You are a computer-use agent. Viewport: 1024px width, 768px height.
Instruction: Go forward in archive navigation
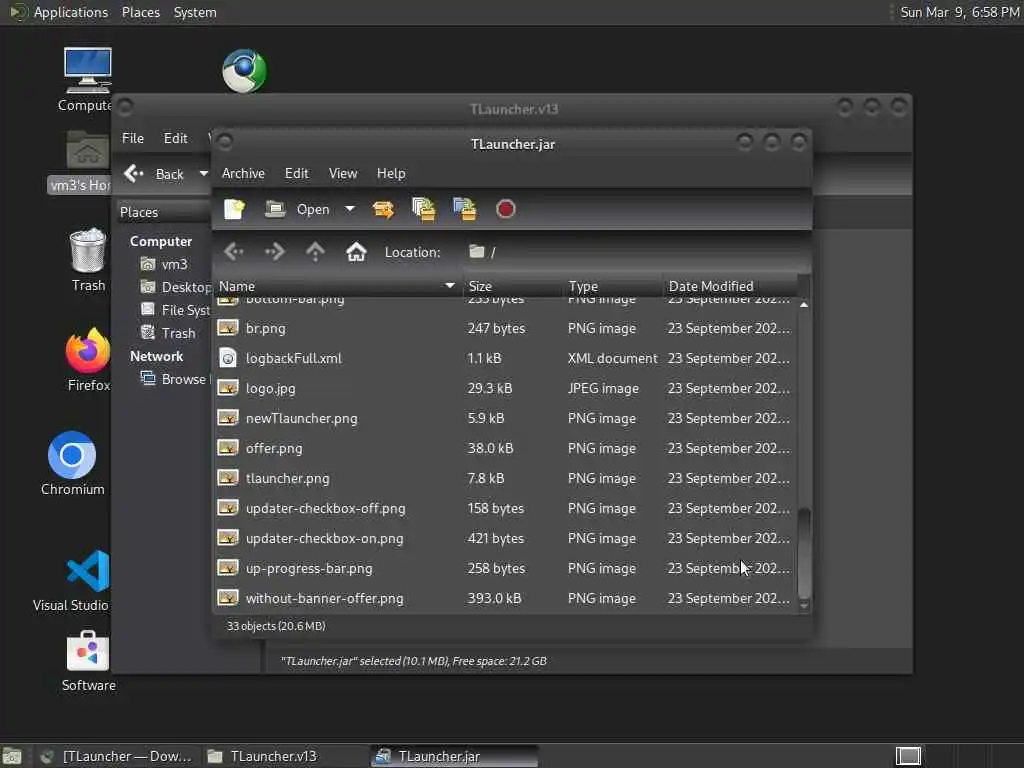click(x=274, y=251)
